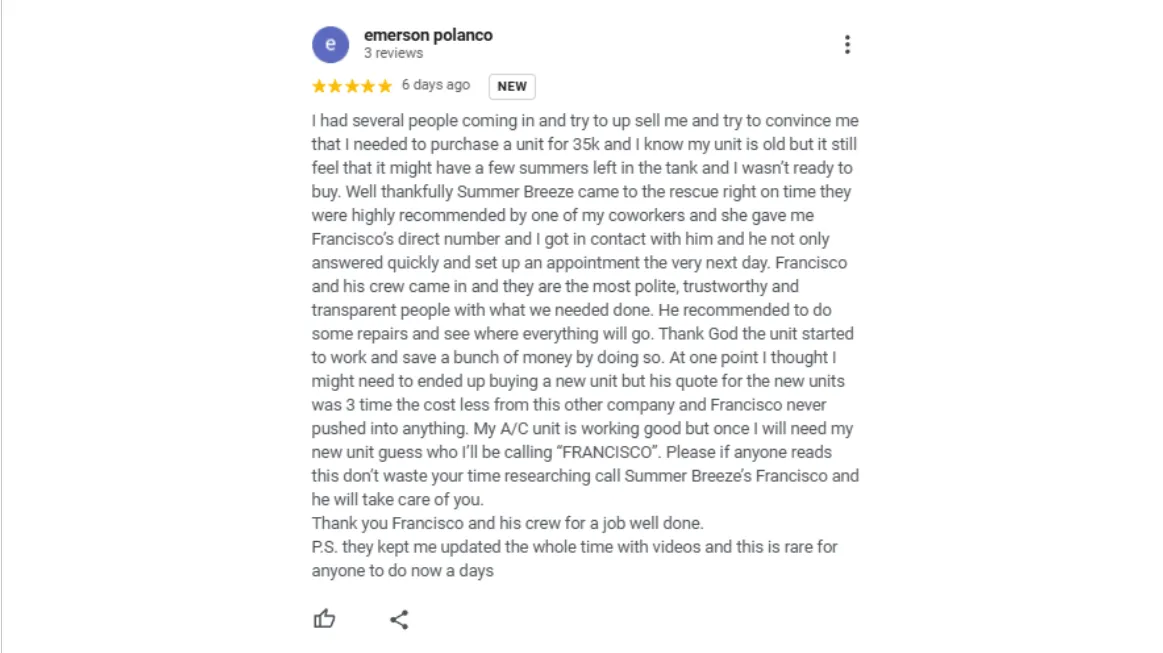This screenshot has height=653, width=1163.
Task: Select the he will take care of you line
Action: [398, 499]
